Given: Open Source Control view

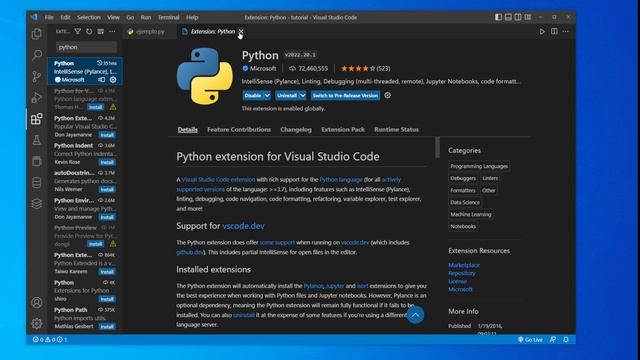Looking at the screenshot, I should 36,76.
